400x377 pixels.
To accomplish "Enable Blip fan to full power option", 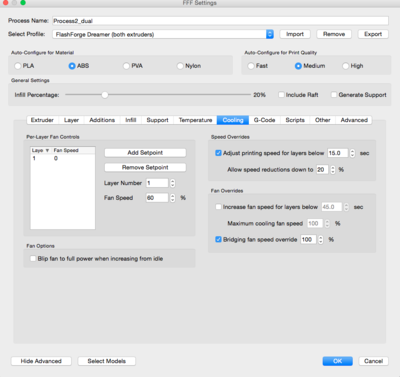I will [33, 259].
